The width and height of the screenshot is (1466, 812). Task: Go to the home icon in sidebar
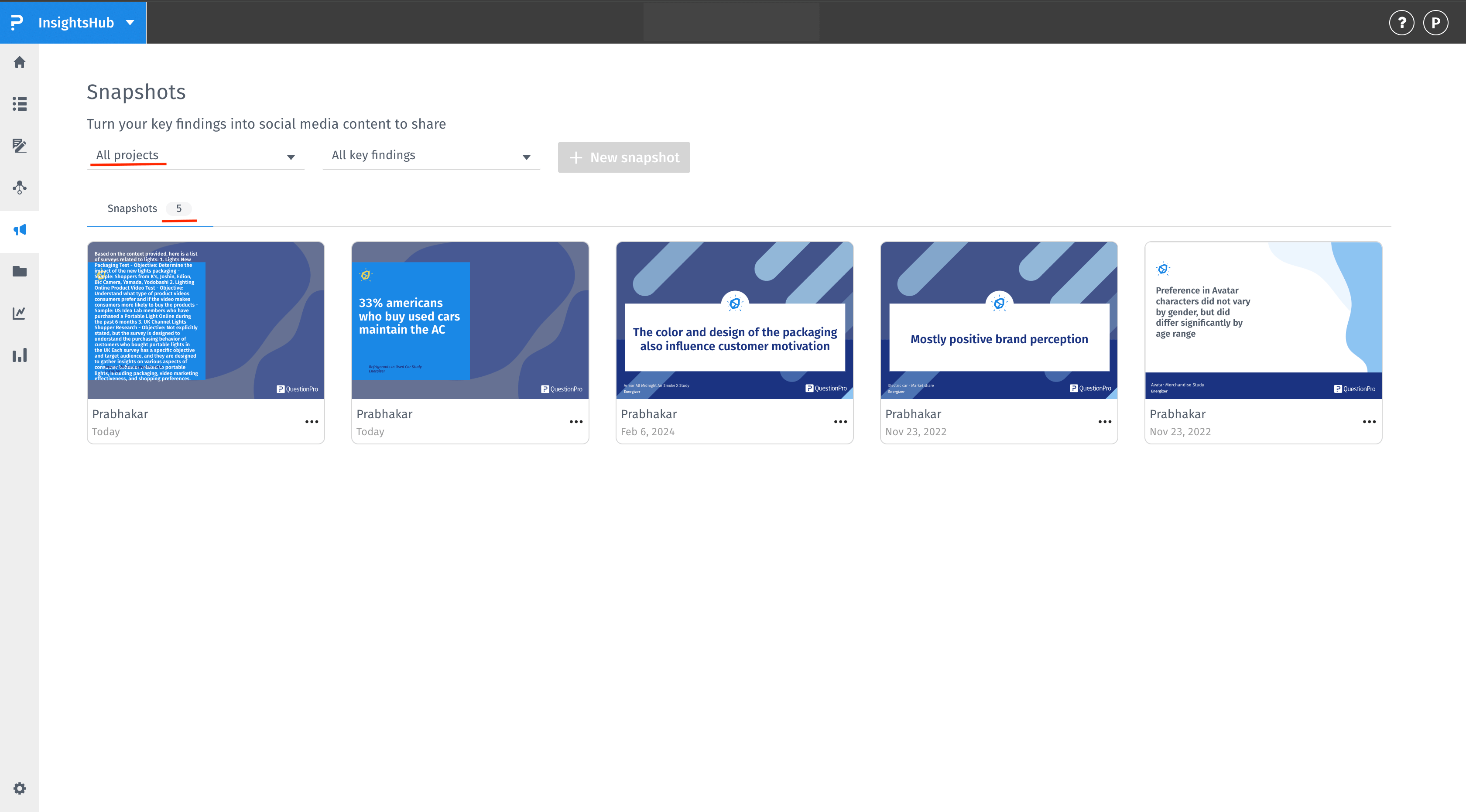pos(19,62)
